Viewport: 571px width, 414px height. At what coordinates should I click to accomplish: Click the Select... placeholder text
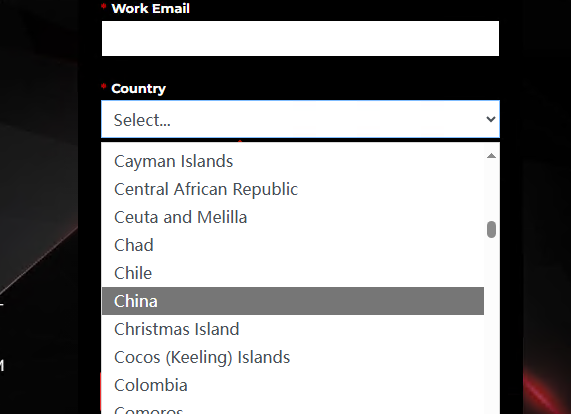coord(142,120)
